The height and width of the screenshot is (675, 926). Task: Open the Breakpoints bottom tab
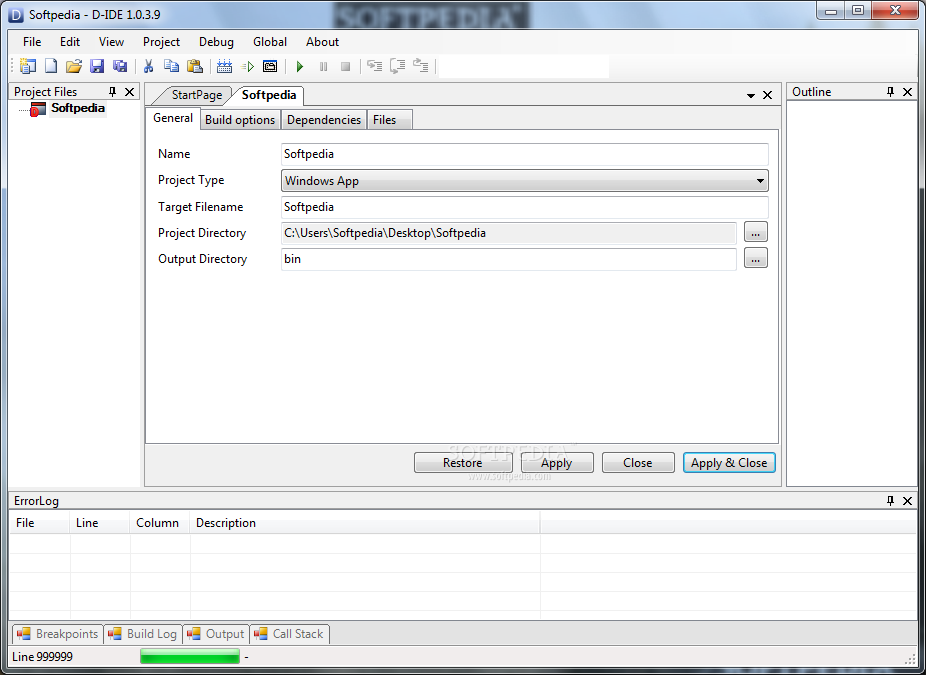coord(57,634)
